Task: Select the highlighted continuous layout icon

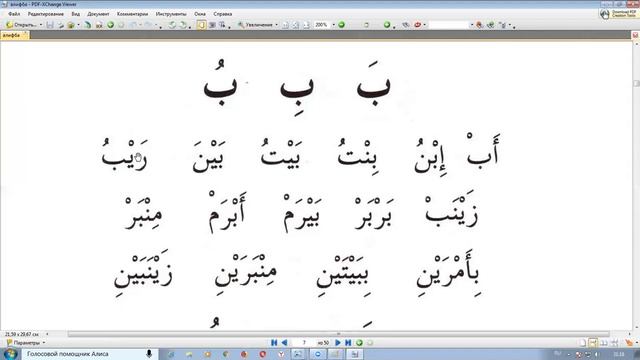Action: point(593,343)
